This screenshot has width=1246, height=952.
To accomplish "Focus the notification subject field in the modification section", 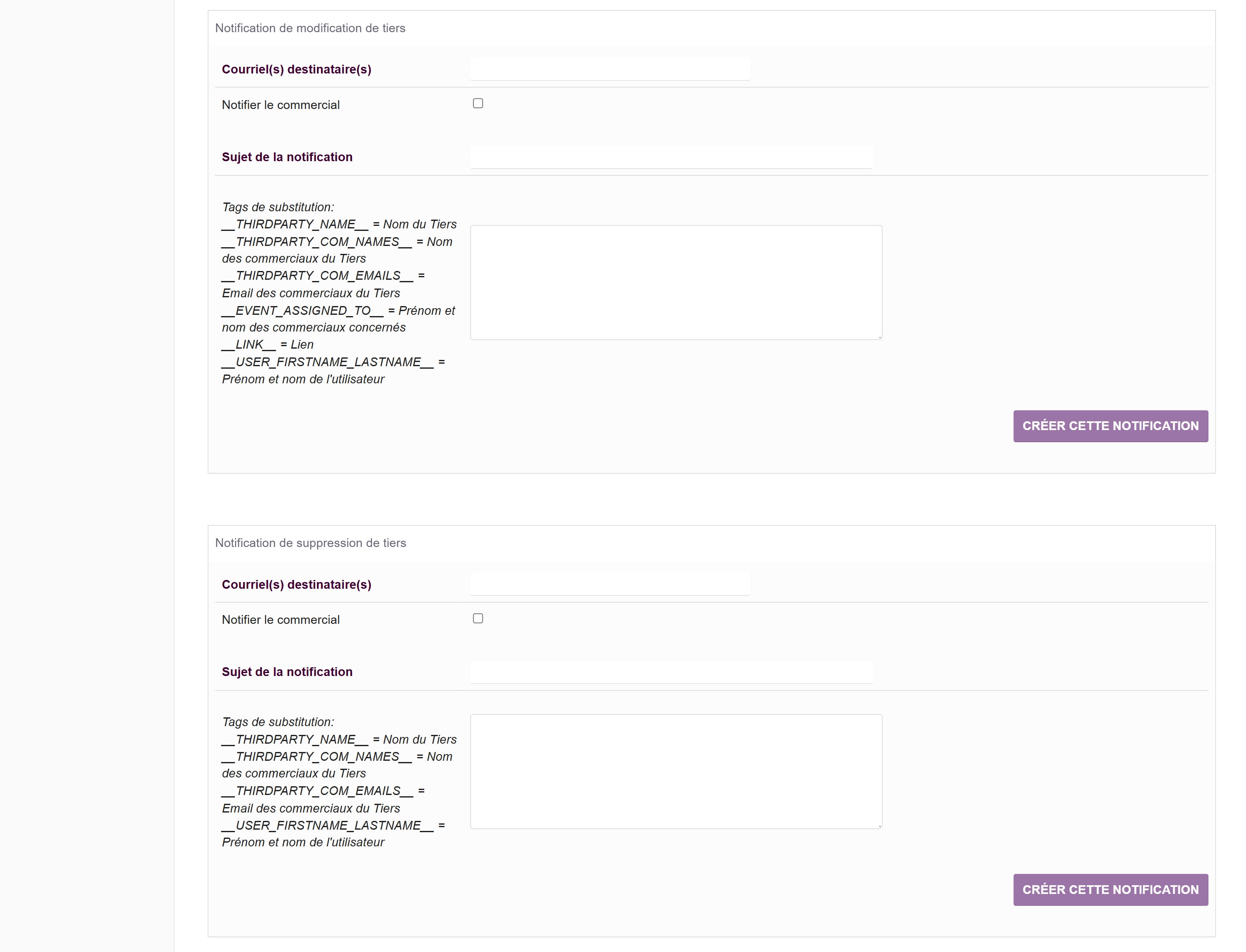I will coord(671,157).
